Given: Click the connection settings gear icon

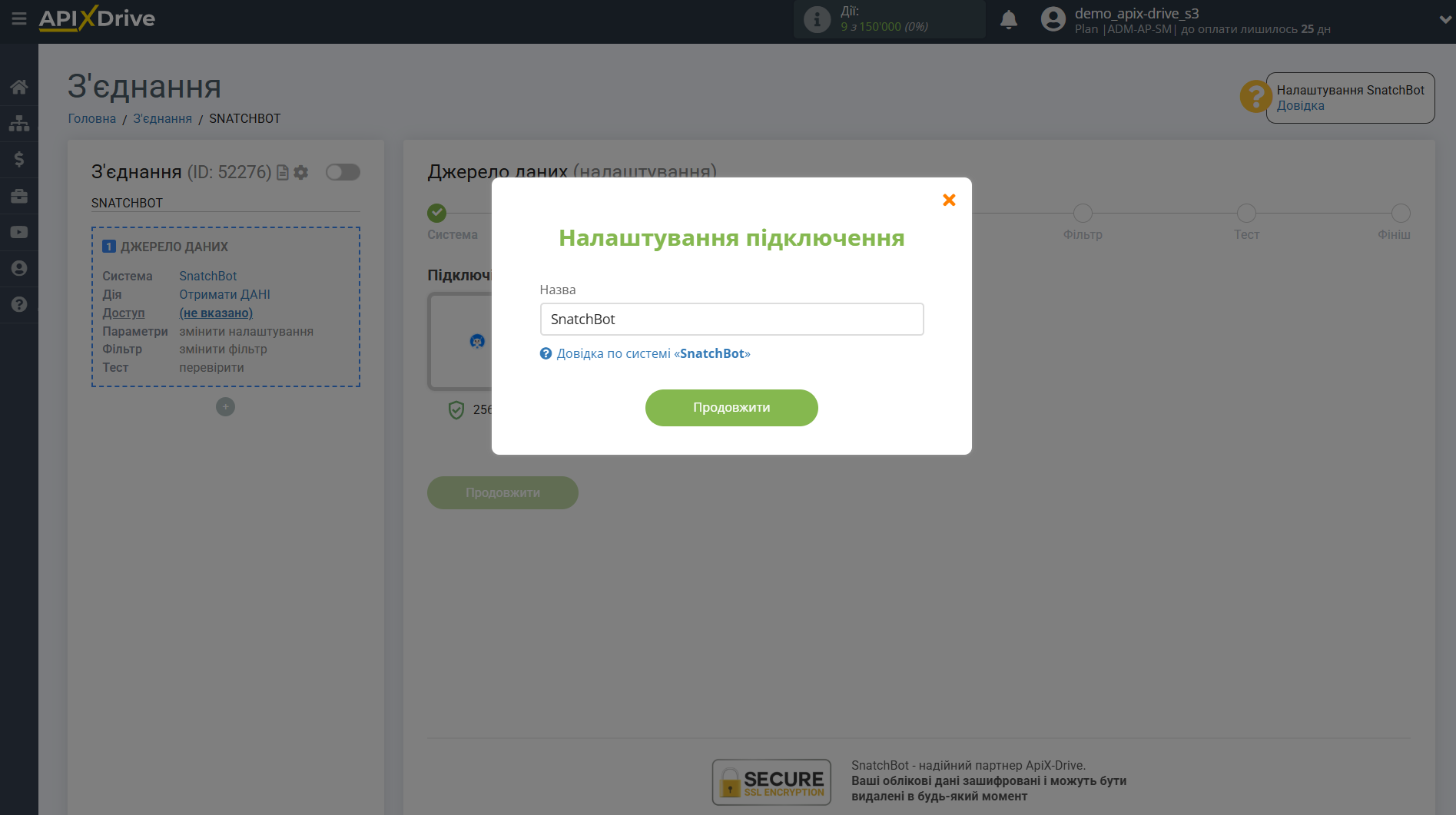Looking at the screenshot, I should coord(301,173).
